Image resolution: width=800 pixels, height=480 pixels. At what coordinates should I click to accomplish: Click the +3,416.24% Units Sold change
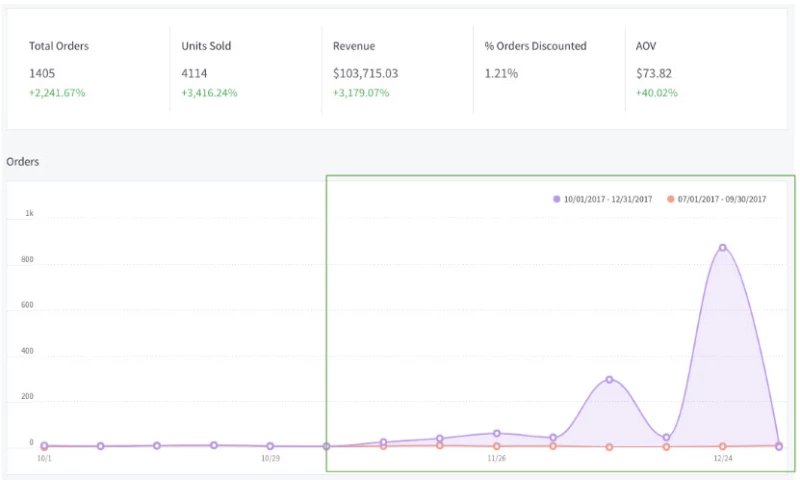tap(211, 93)
